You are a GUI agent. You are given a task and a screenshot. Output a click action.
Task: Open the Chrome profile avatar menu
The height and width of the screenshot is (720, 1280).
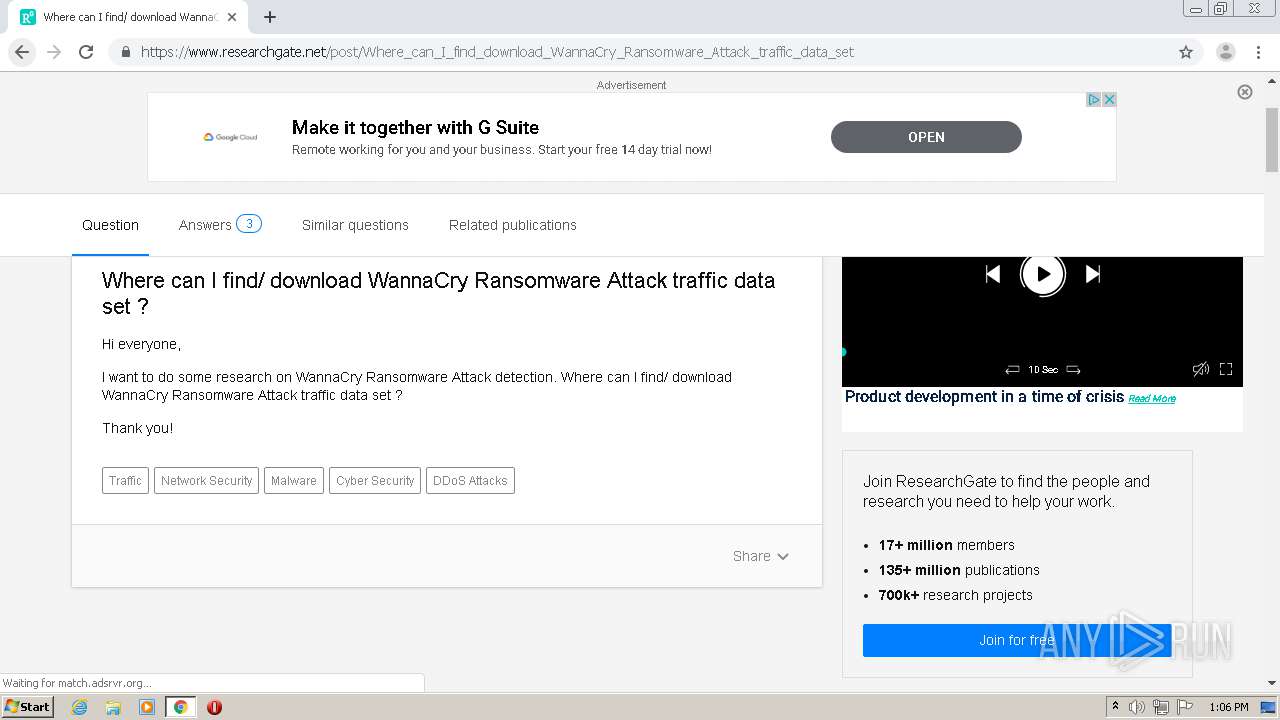[x=1225, y=52]
